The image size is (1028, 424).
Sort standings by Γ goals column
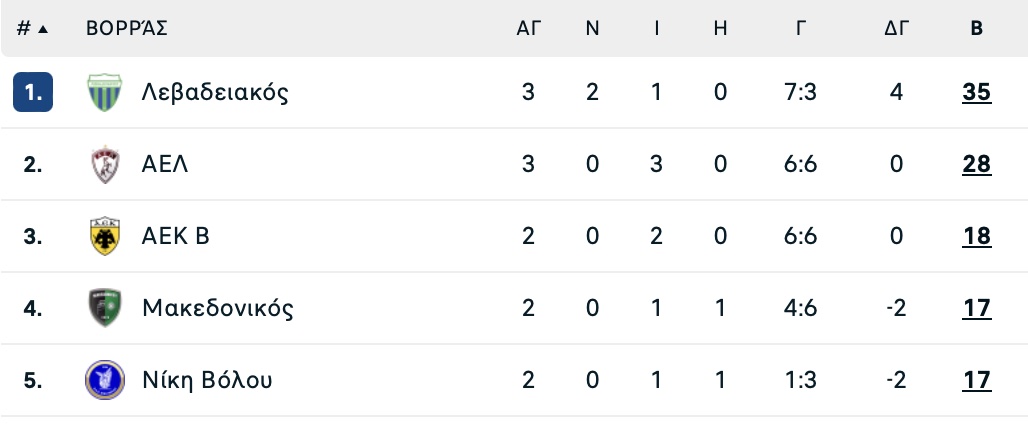801,28
